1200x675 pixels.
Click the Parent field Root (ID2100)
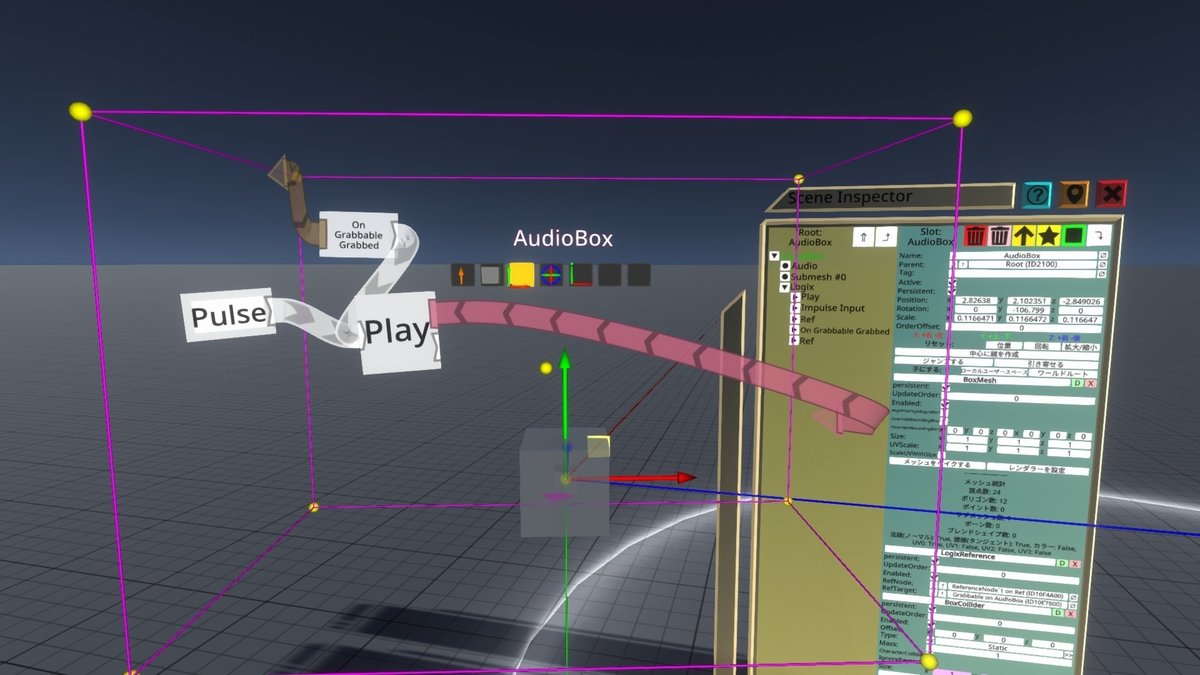click(x=1032, y=264)
